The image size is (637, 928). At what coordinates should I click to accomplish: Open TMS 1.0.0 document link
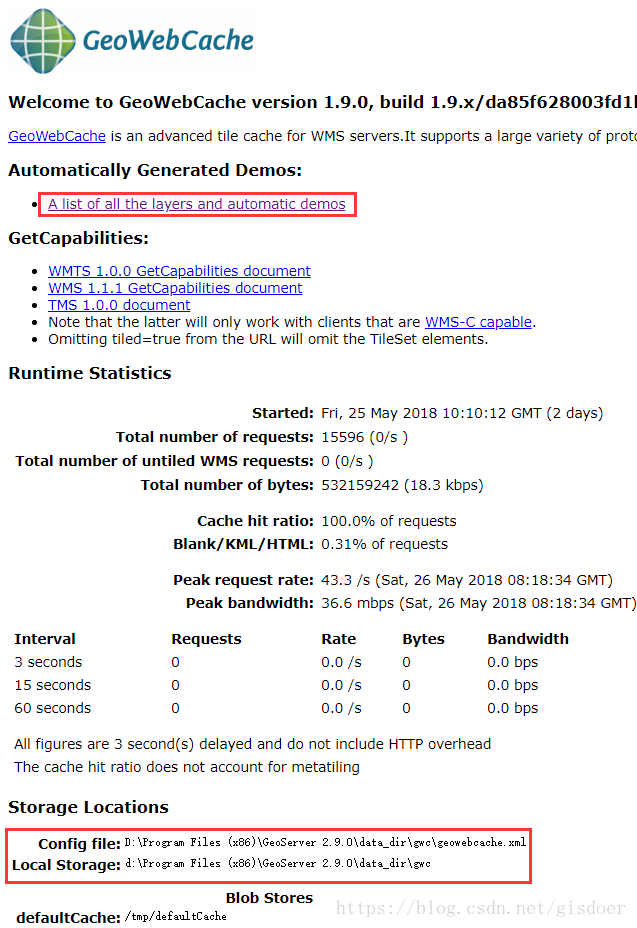(x=119, y=305)
